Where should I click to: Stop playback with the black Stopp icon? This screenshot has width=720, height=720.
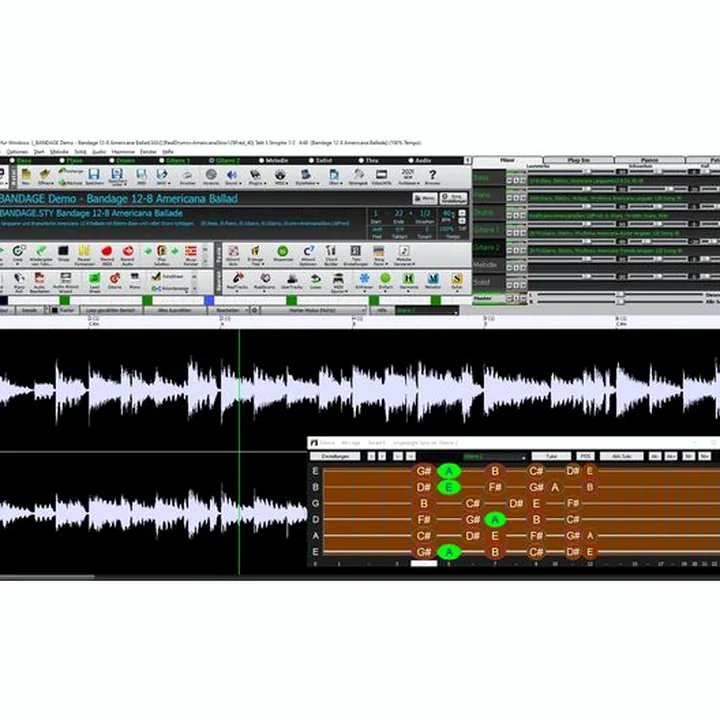(63, 253)
